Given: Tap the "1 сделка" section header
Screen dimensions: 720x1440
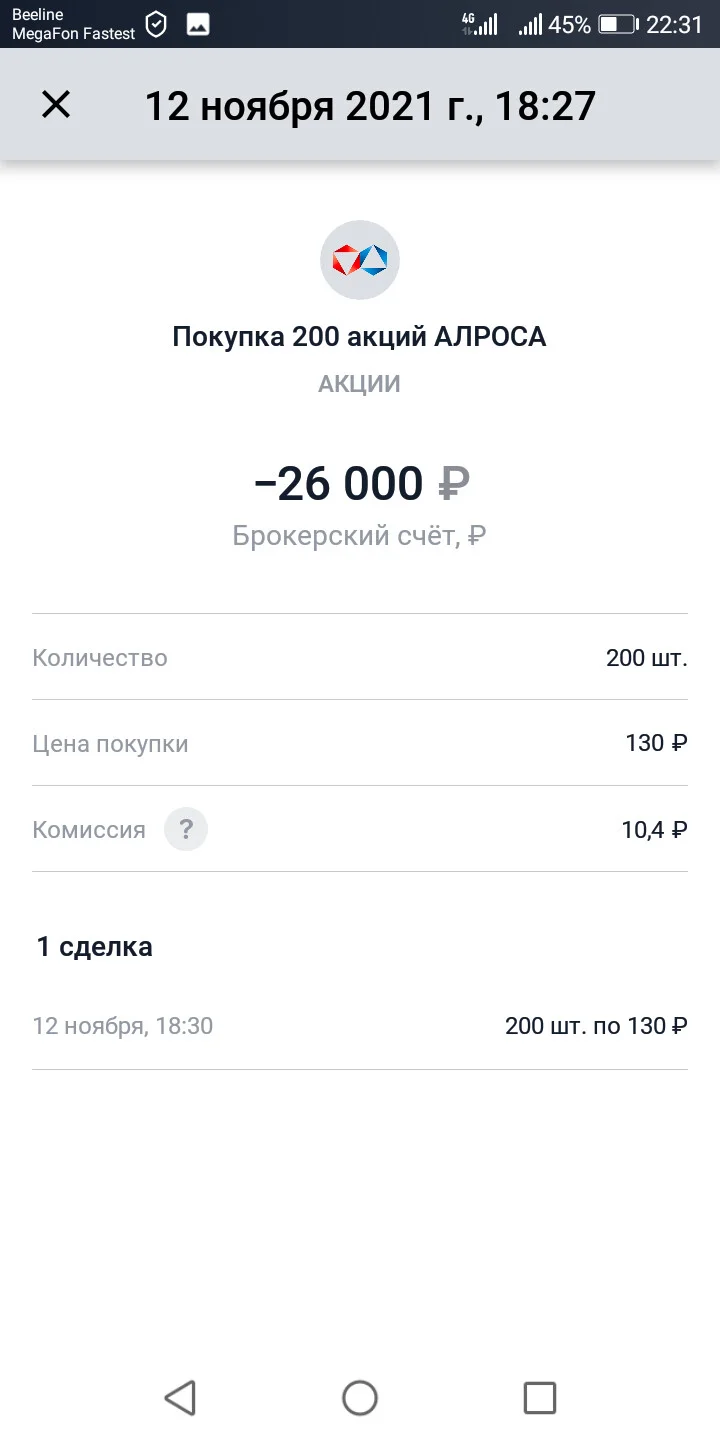Looking at the screenshot, I should coord(95,947).
